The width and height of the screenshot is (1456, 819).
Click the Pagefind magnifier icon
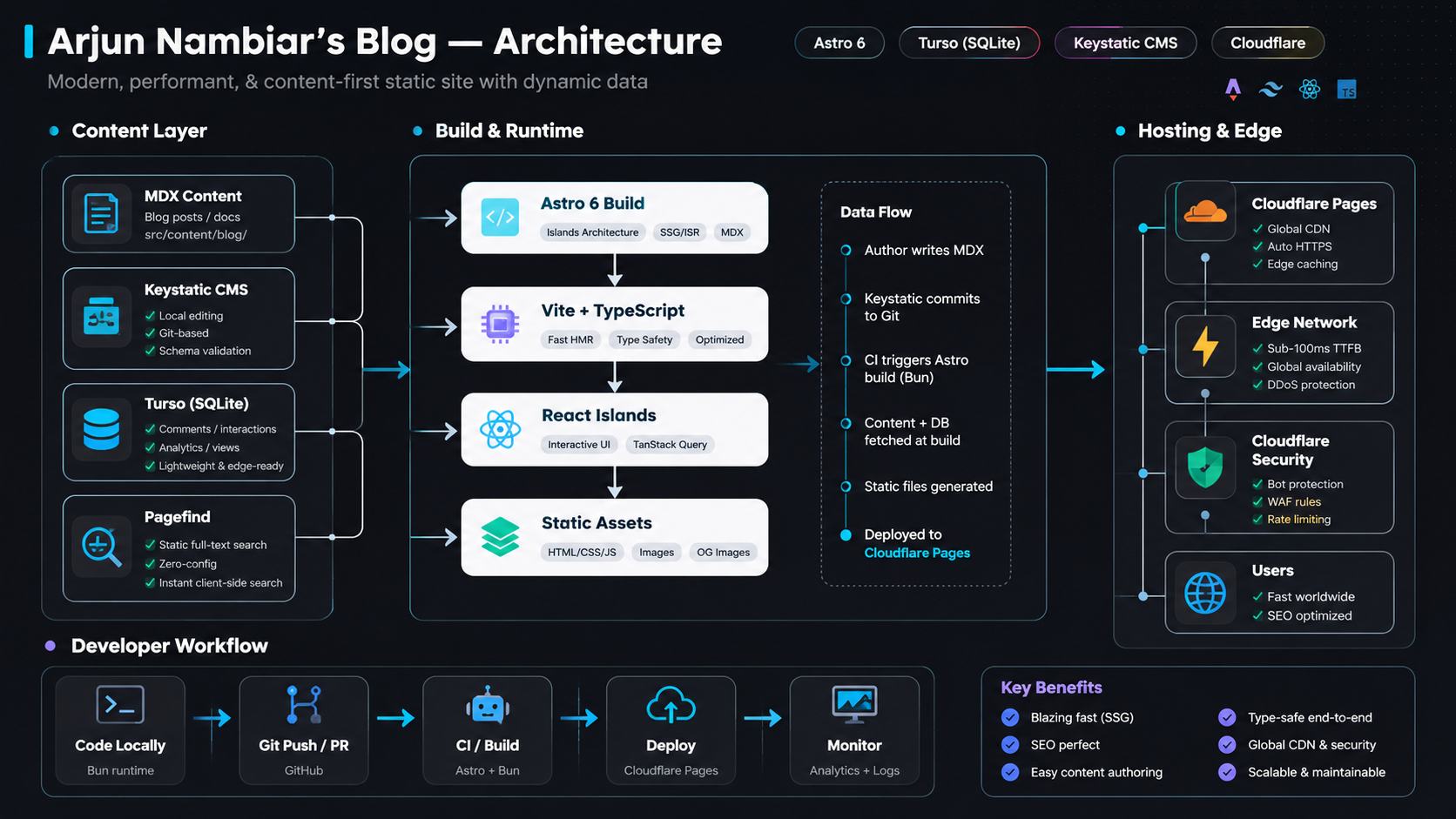tap(101, 547)
